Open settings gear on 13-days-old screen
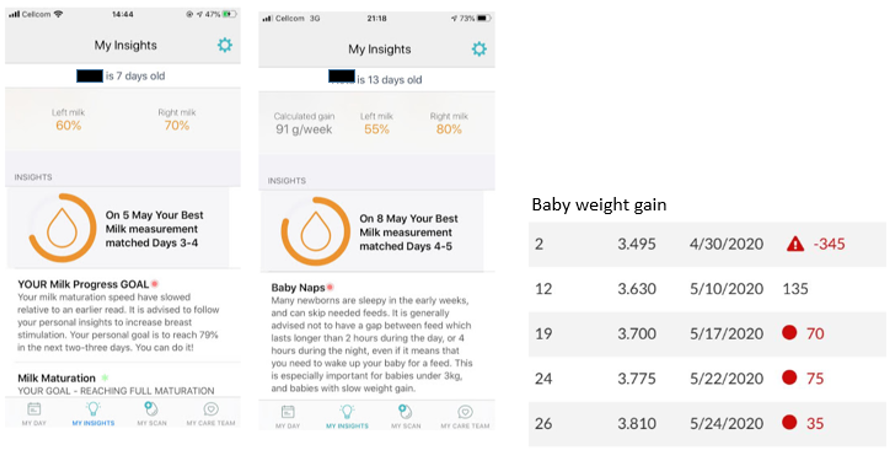This screenshot has height=465, width=893. click(x=479, y=49)
